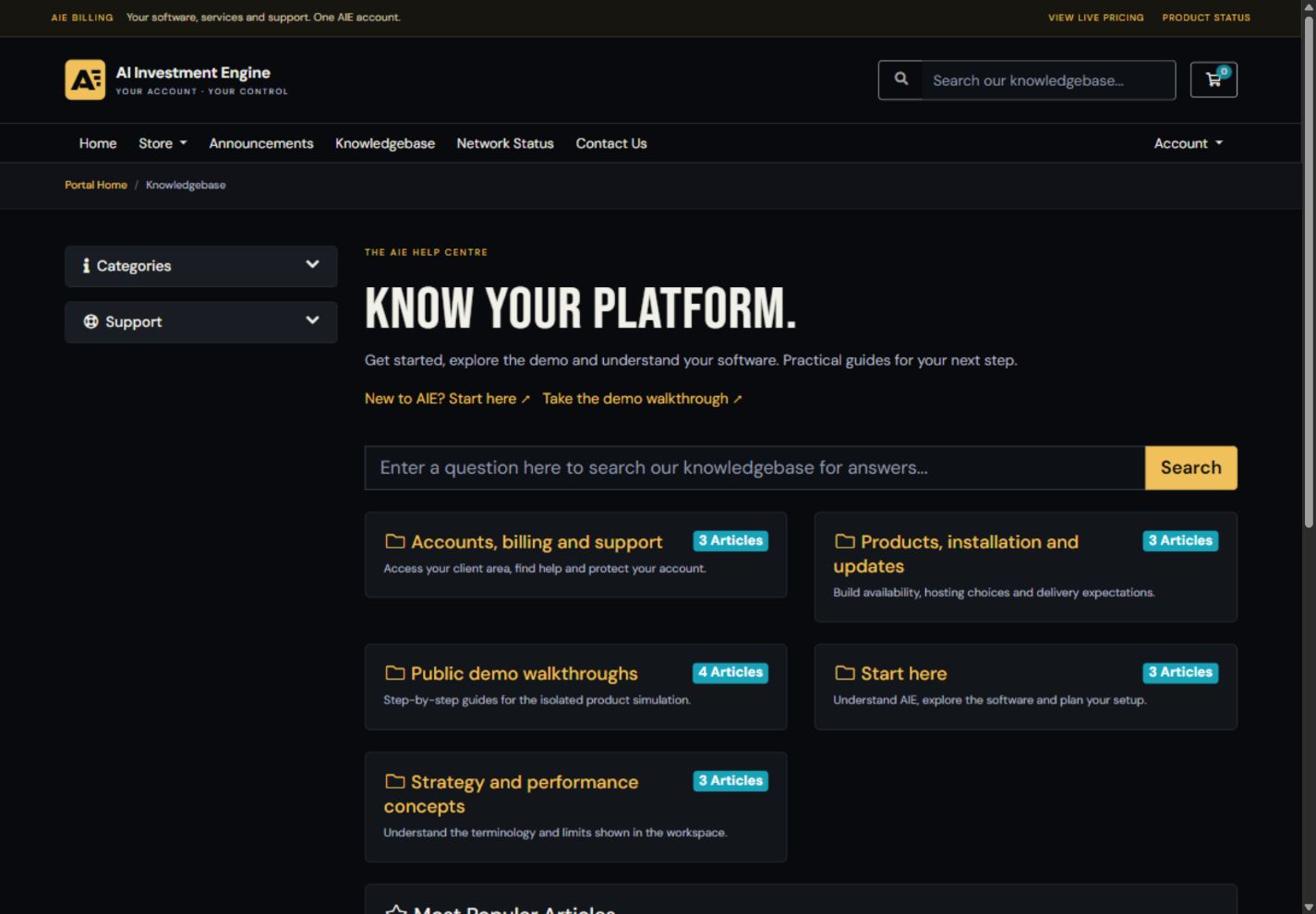The width and height of the screenshot is (1316, 914).
Task: Open the Account dropdown menu
Action: (1188, 143)
